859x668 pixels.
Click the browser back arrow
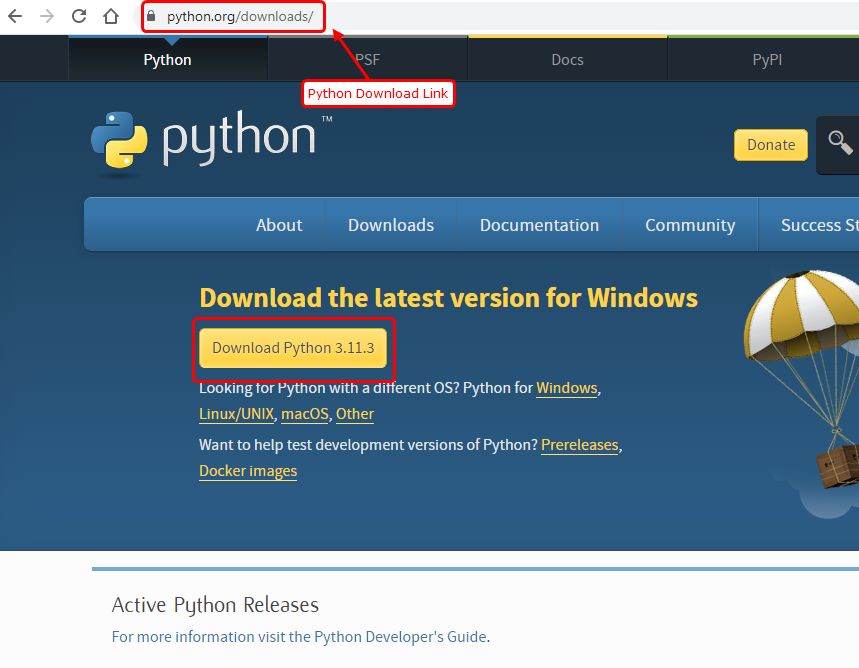[15, 16]
